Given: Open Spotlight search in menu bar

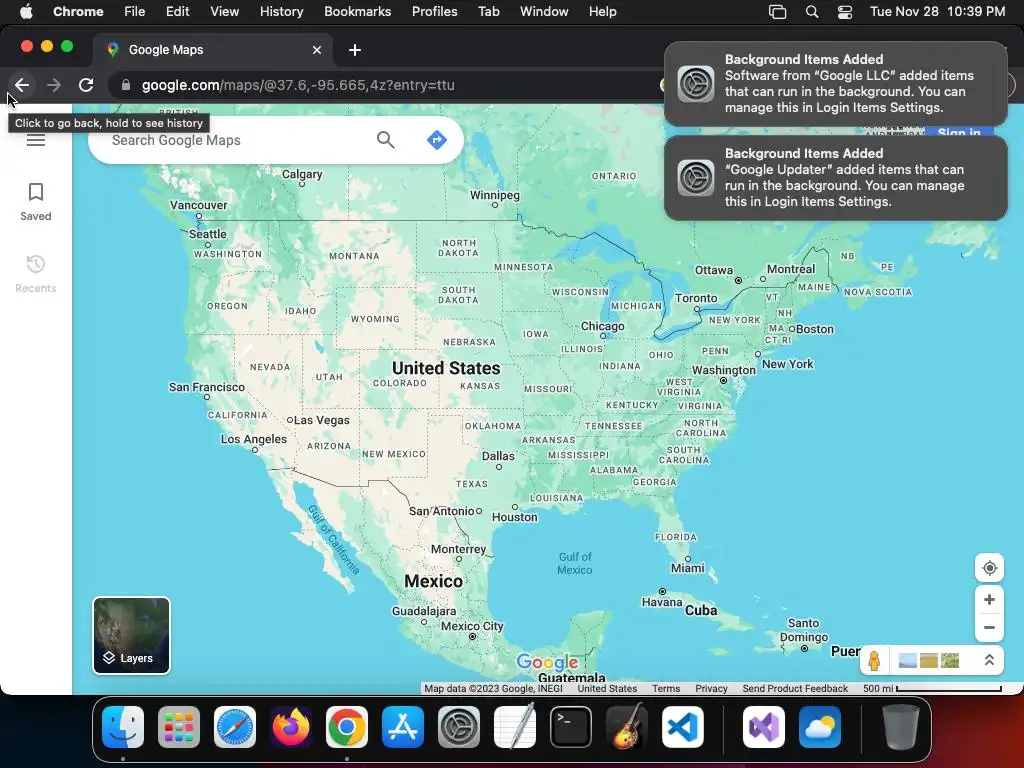Looking at the screenshot, I should point(812,12).
